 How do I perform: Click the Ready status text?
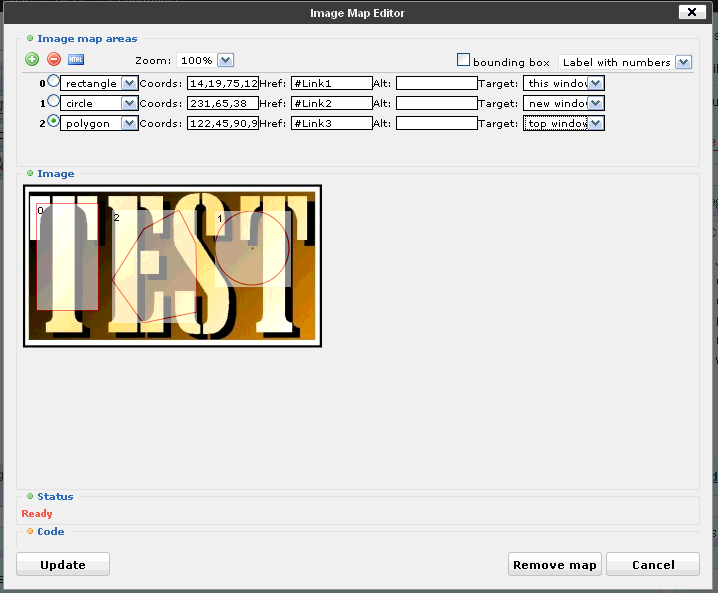(x=37, y=514)
